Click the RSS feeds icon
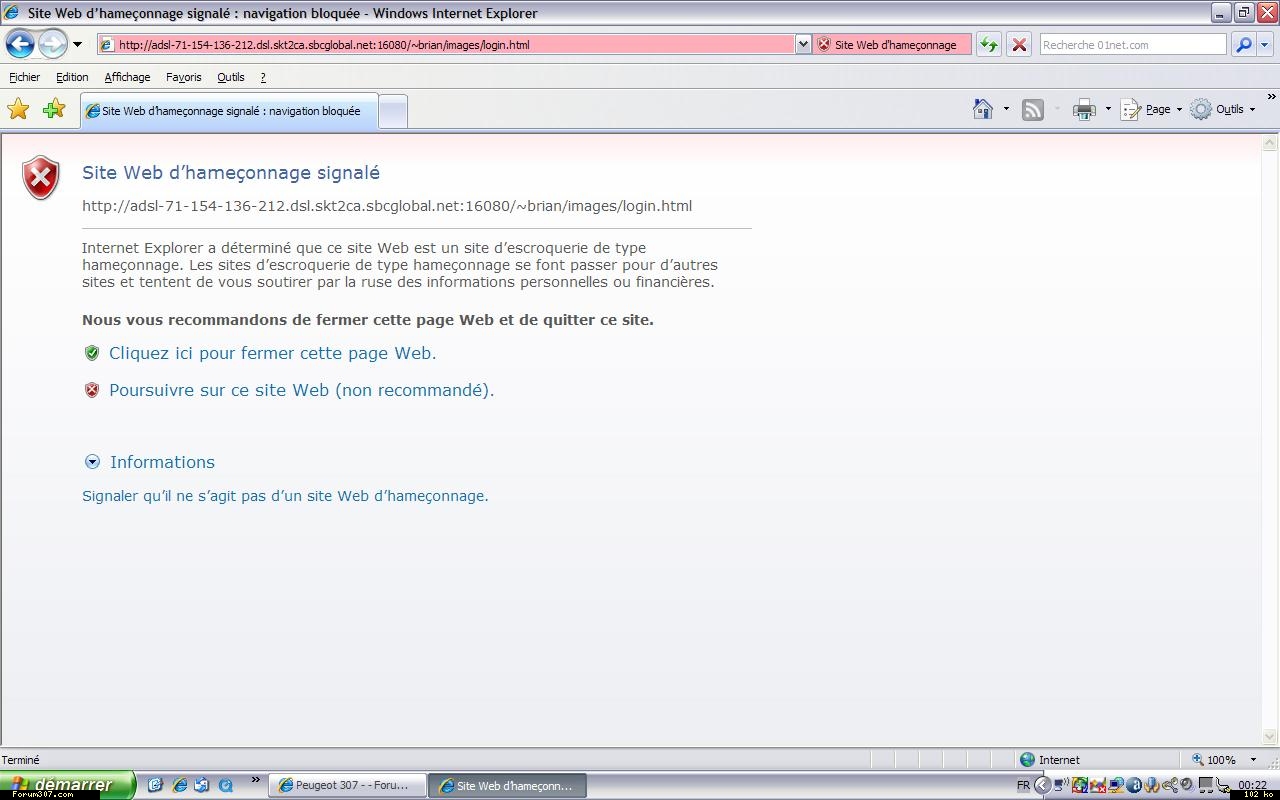 1033,110
